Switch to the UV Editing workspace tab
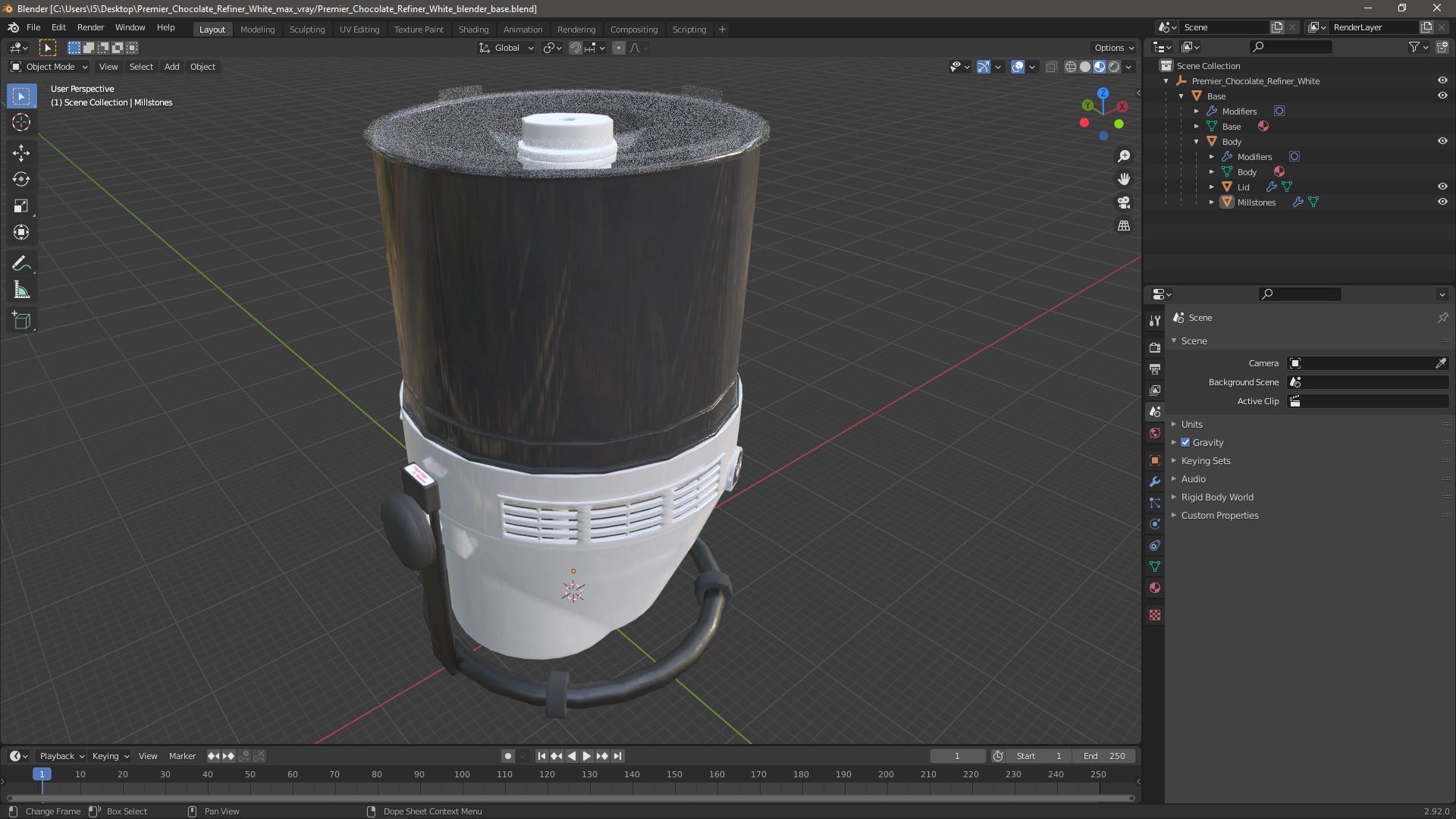This screenshot has height=819, width=1456. (359, 30)
